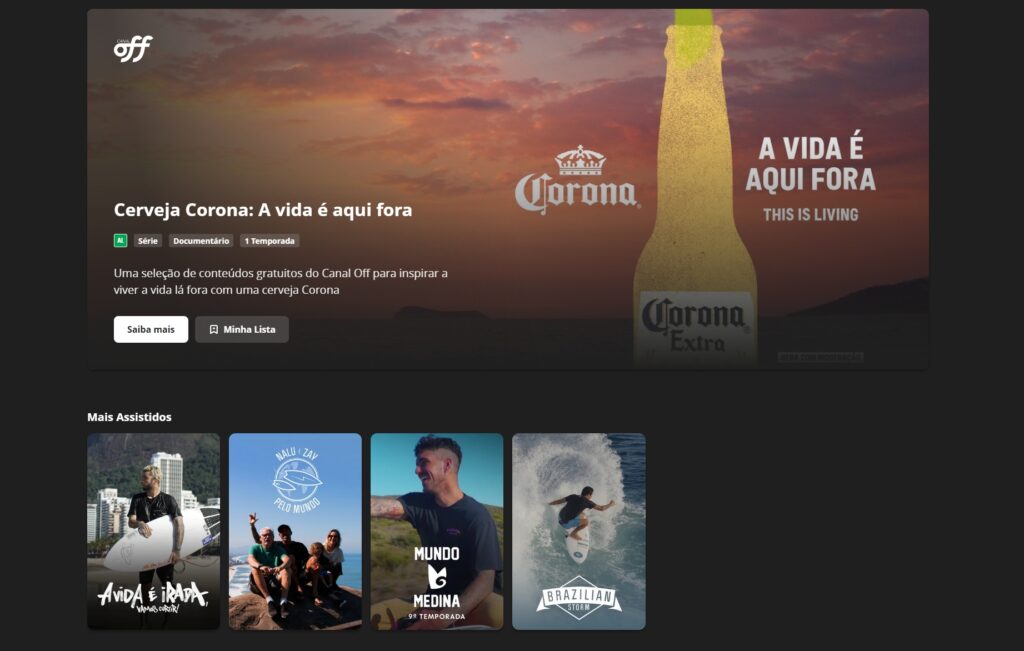Click the 1 Temporada tag

tap(269, 241)
